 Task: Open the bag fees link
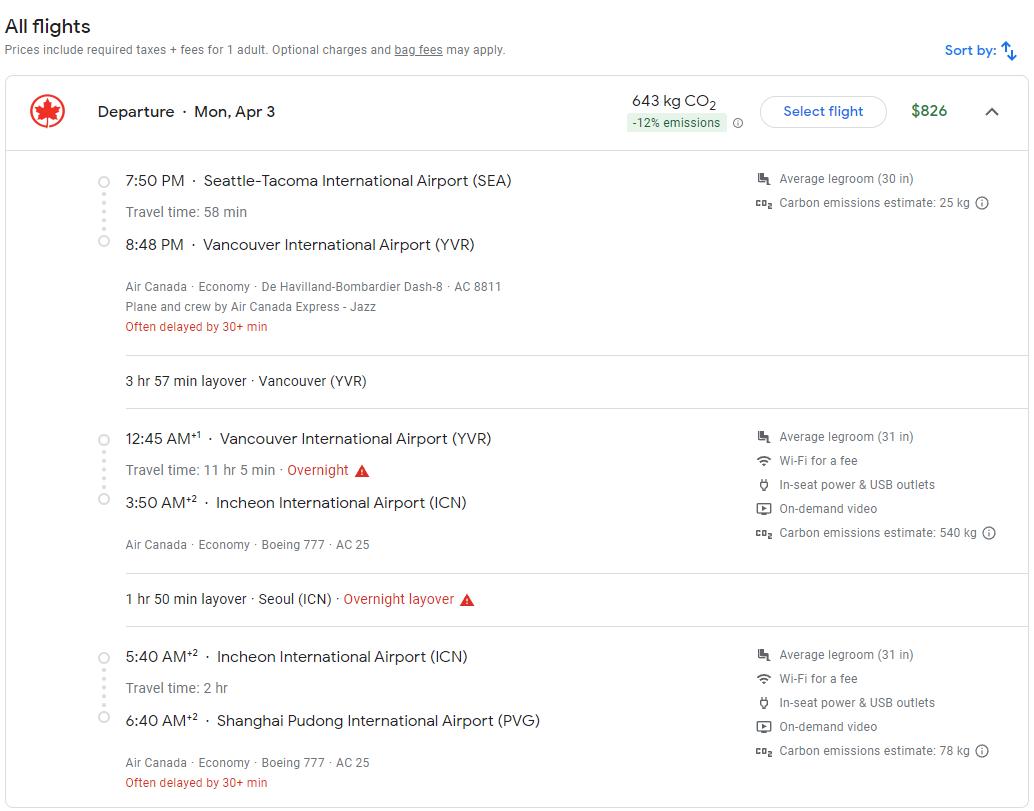pos(418,50)
